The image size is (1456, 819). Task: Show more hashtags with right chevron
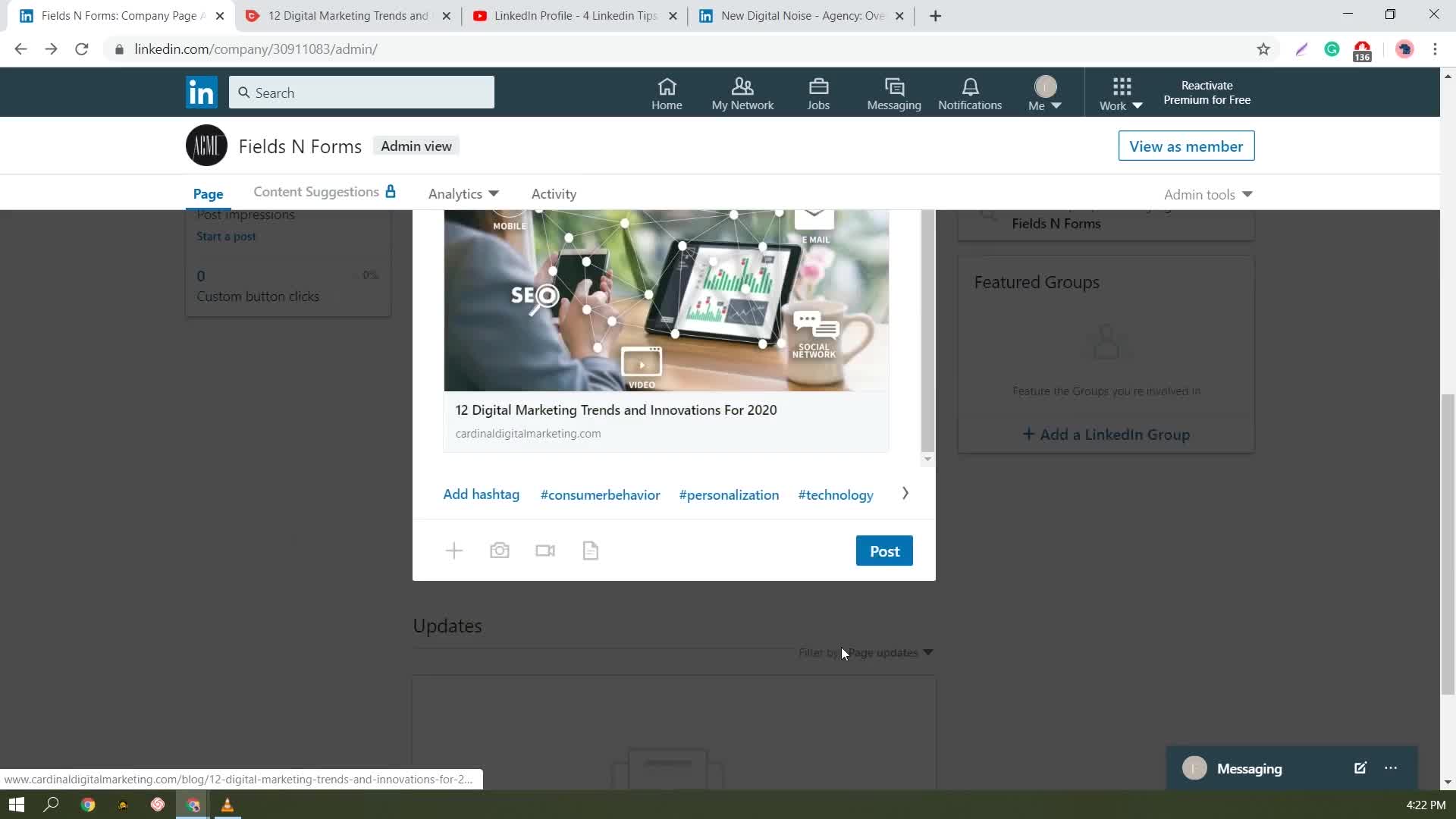click(x=905, y=494)
